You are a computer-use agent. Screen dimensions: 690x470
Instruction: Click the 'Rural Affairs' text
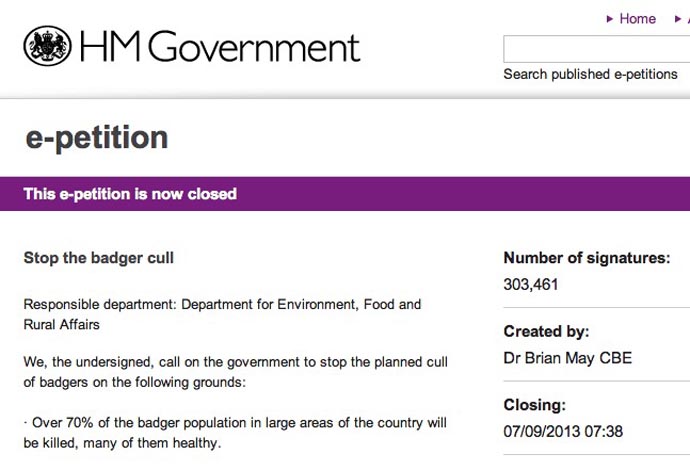(x=62, y=324)
